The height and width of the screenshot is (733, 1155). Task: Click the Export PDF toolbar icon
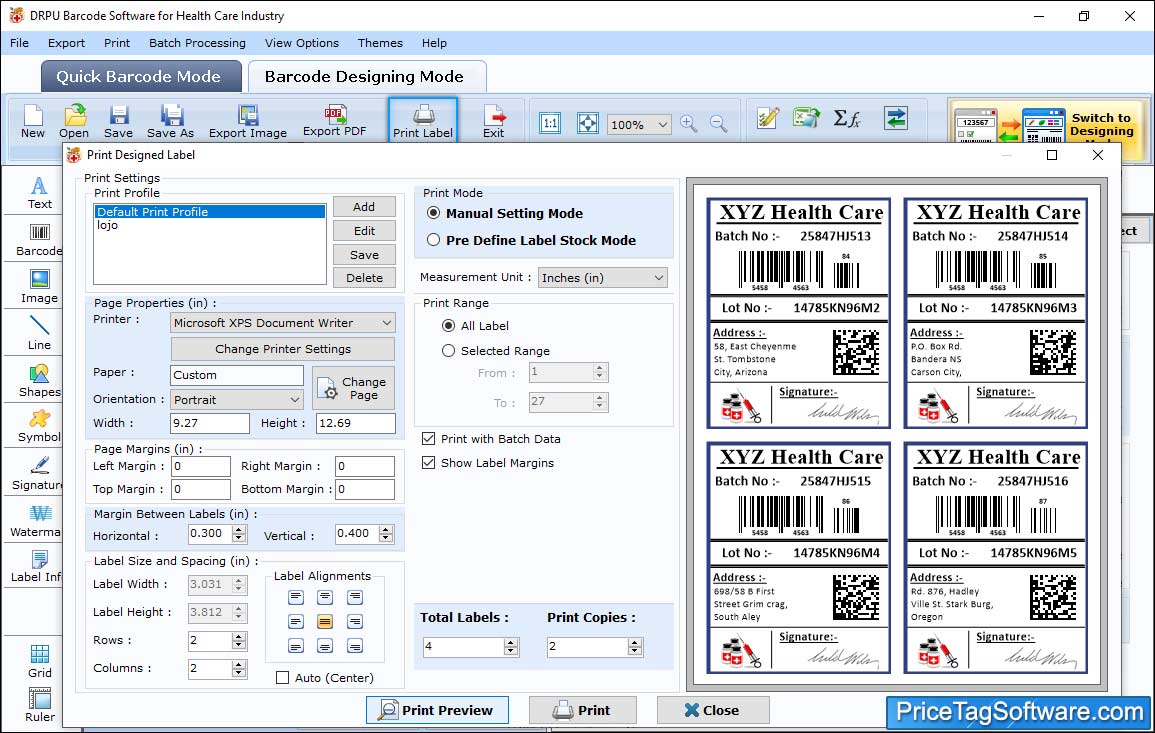(334, 120)
